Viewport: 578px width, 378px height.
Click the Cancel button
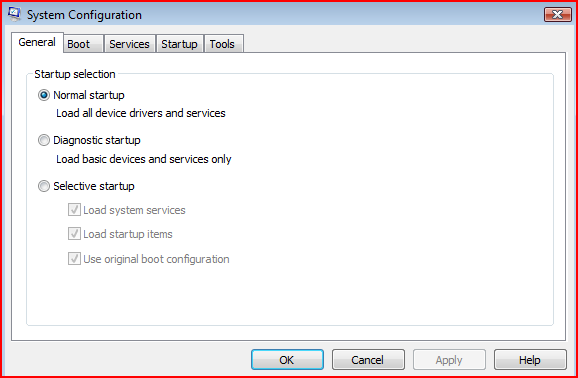tap(368, 360)
